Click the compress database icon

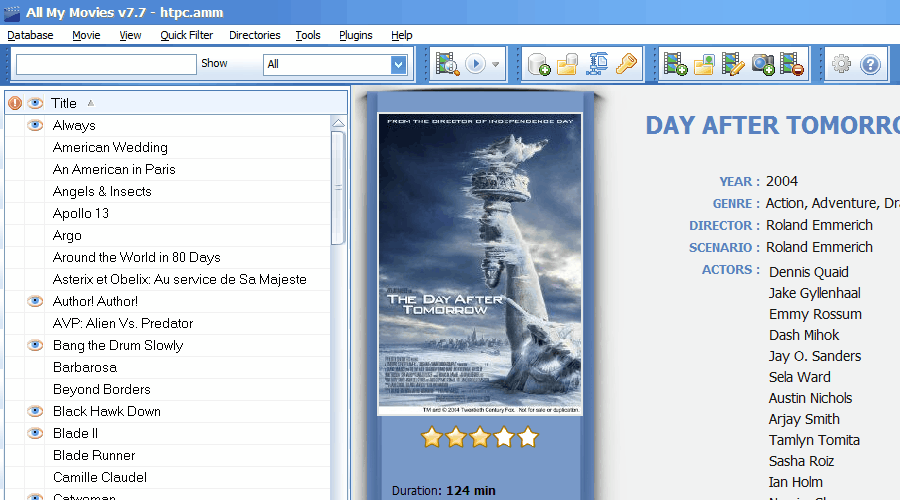597,64
